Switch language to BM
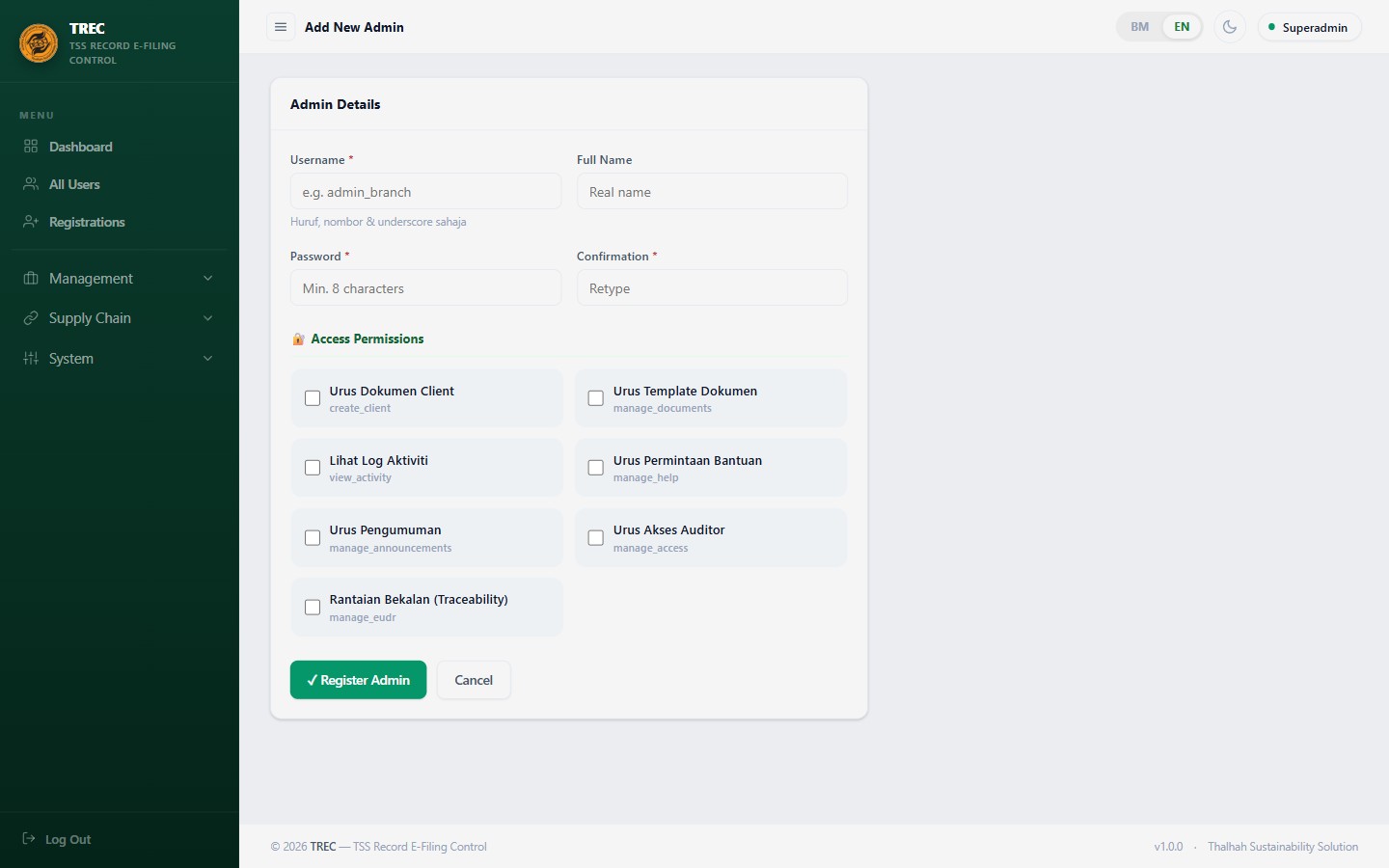 pos(1140,27)
